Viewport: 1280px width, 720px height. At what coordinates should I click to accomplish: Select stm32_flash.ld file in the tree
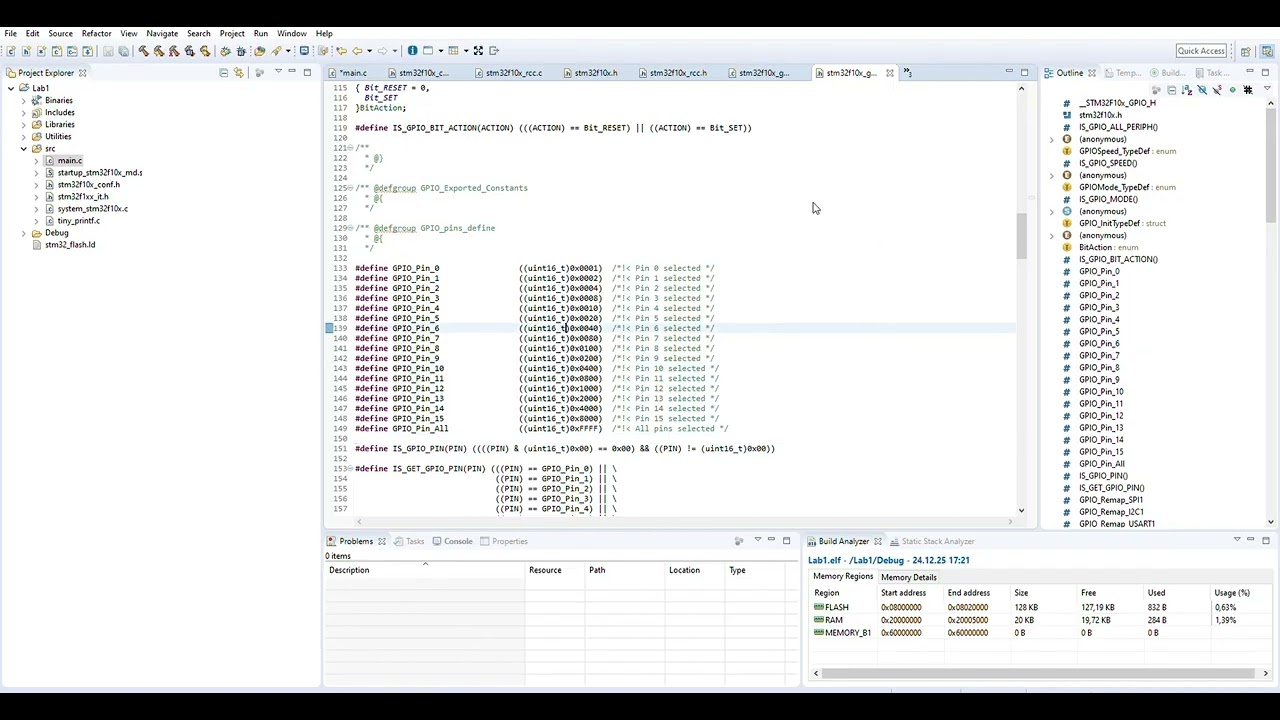click(x=69, y=245)
